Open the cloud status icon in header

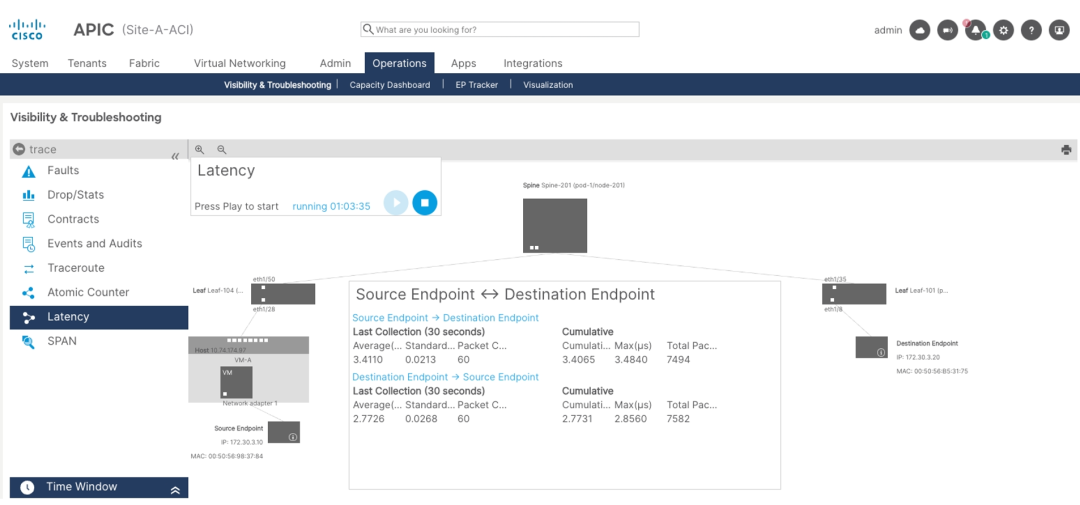920,30
